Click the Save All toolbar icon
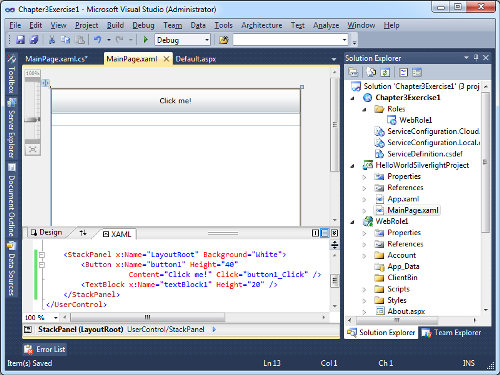 (34, 40)
